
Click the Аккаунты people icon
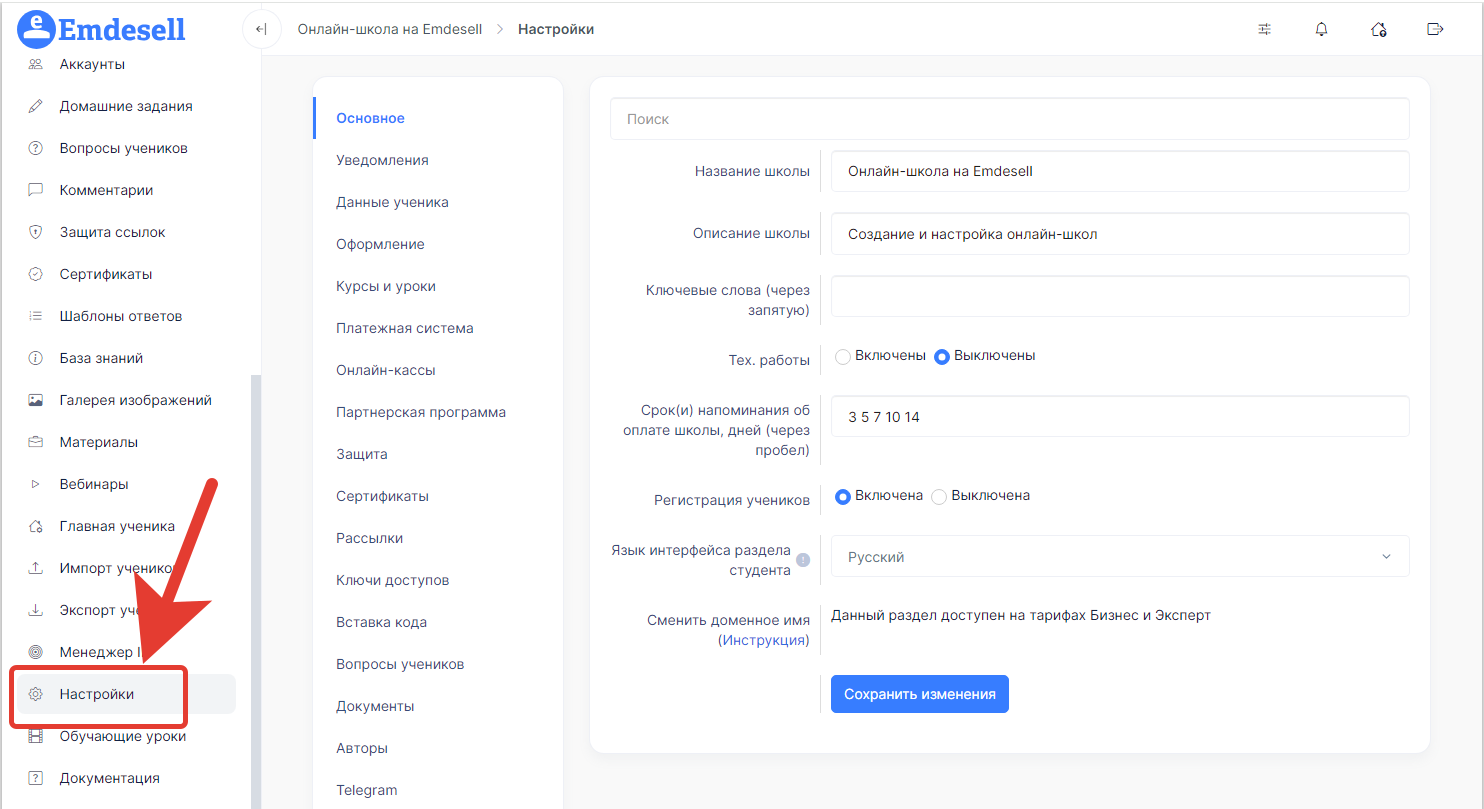[36, 64]
